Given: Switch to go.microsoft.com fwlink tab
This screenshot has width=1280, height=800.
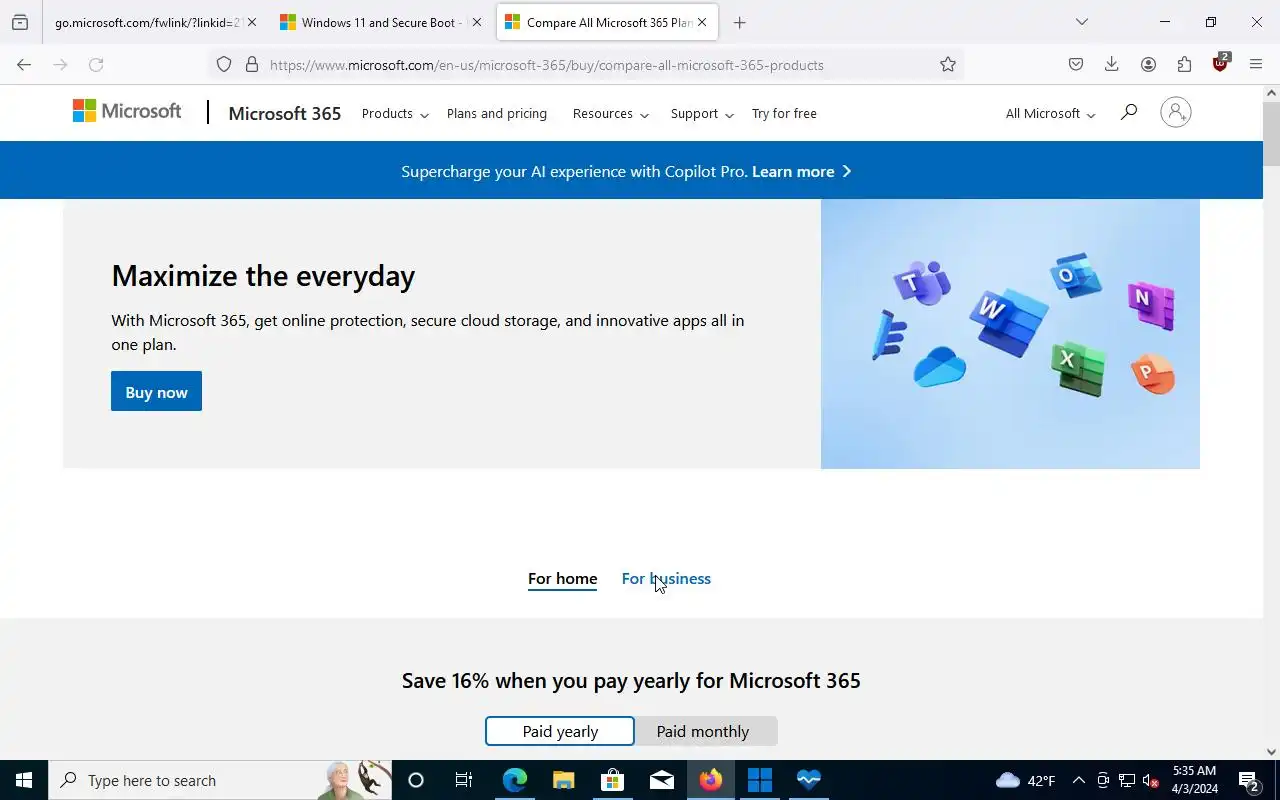Looking at the screenshot, I should point(148,22).
